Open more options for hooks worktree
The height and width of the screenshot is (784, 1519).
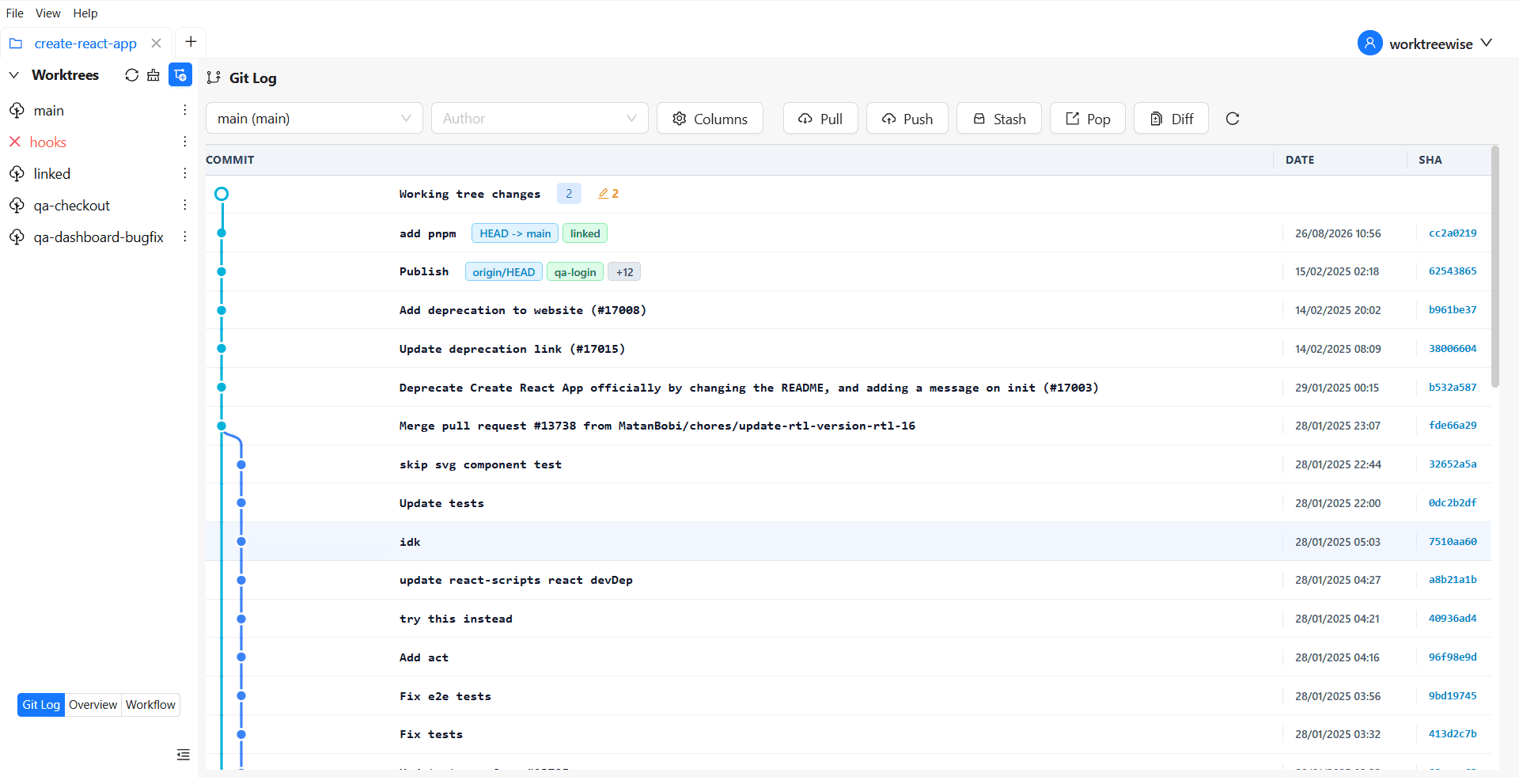click(185, 142)
